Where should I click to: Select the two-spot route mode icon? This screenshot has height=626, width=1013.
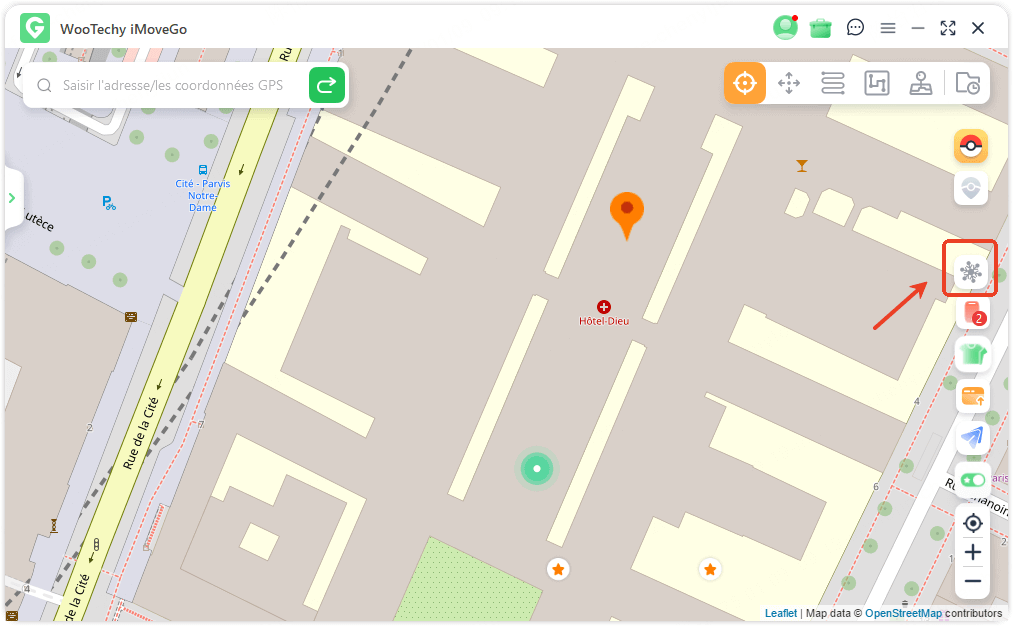click(x=833, y=83)
